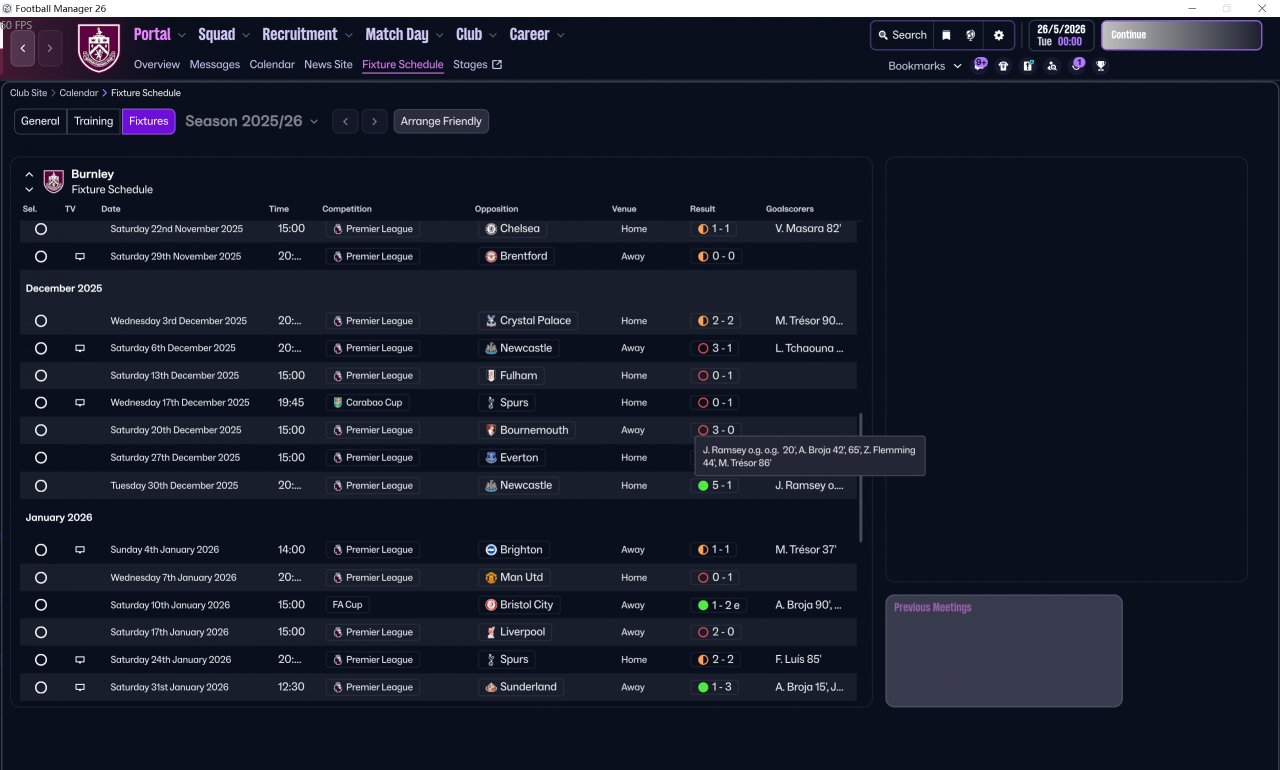Open the messages icon showing 9+ badge

pos(980,65)
